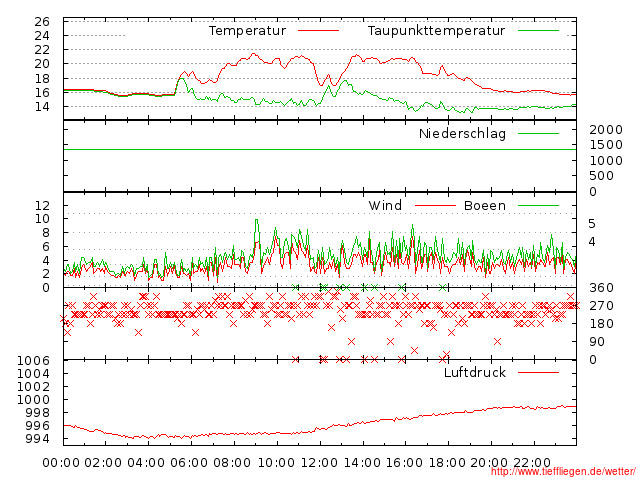The image size is (640, 480).
Task: Click the Wind legend label
Action: (x=385, y=206)
